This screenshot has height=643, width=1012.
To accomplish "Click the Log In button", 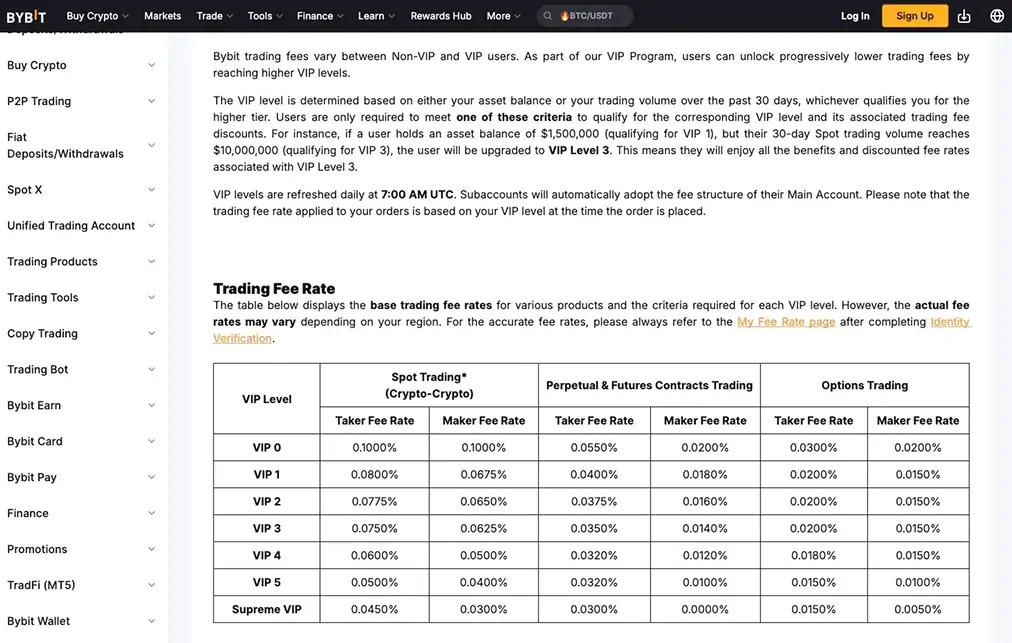I will coord(855,16).
